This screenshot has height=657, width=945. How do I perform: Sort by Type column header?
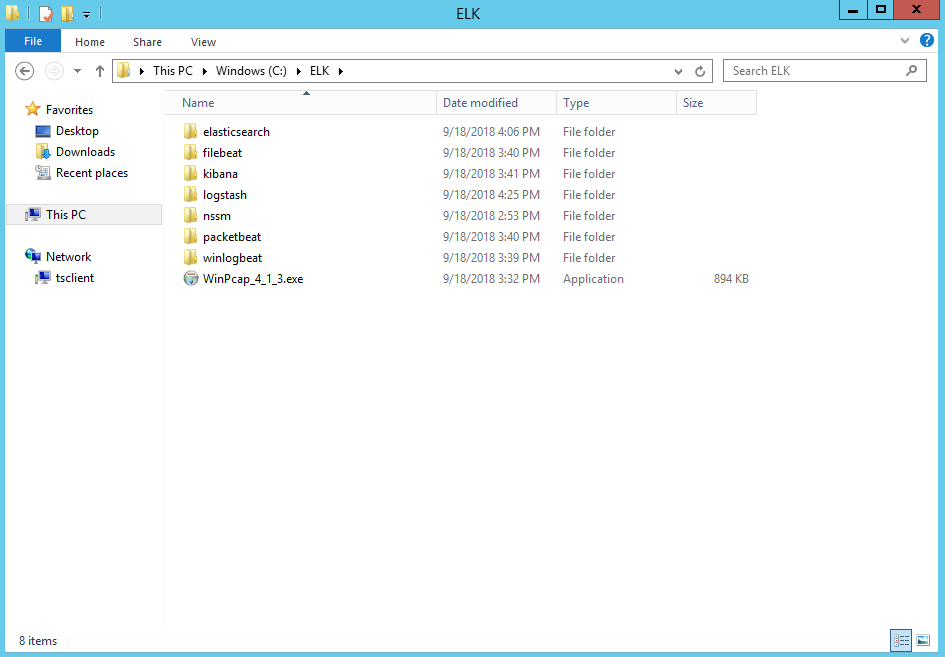617,102
